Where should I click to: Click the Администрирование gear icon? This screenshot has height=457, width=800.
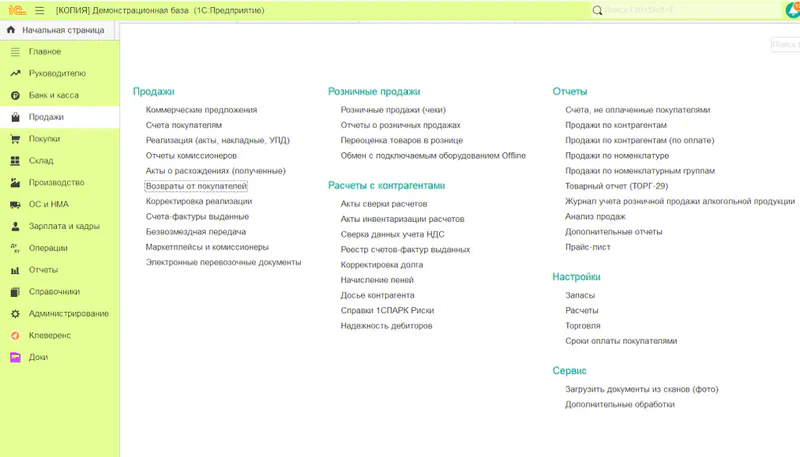coord(15,313)
